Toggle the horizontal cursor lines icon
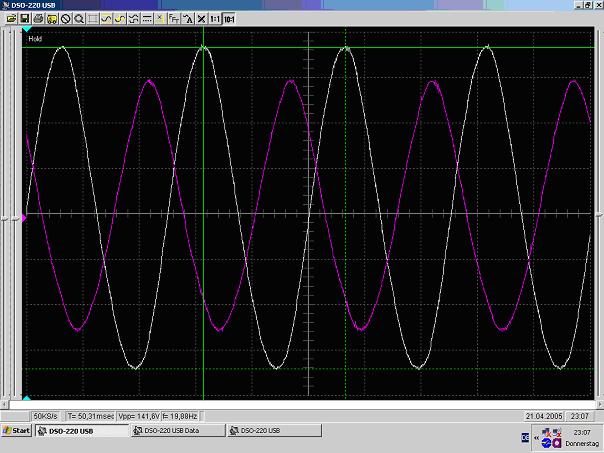 [x=147, y=18]
